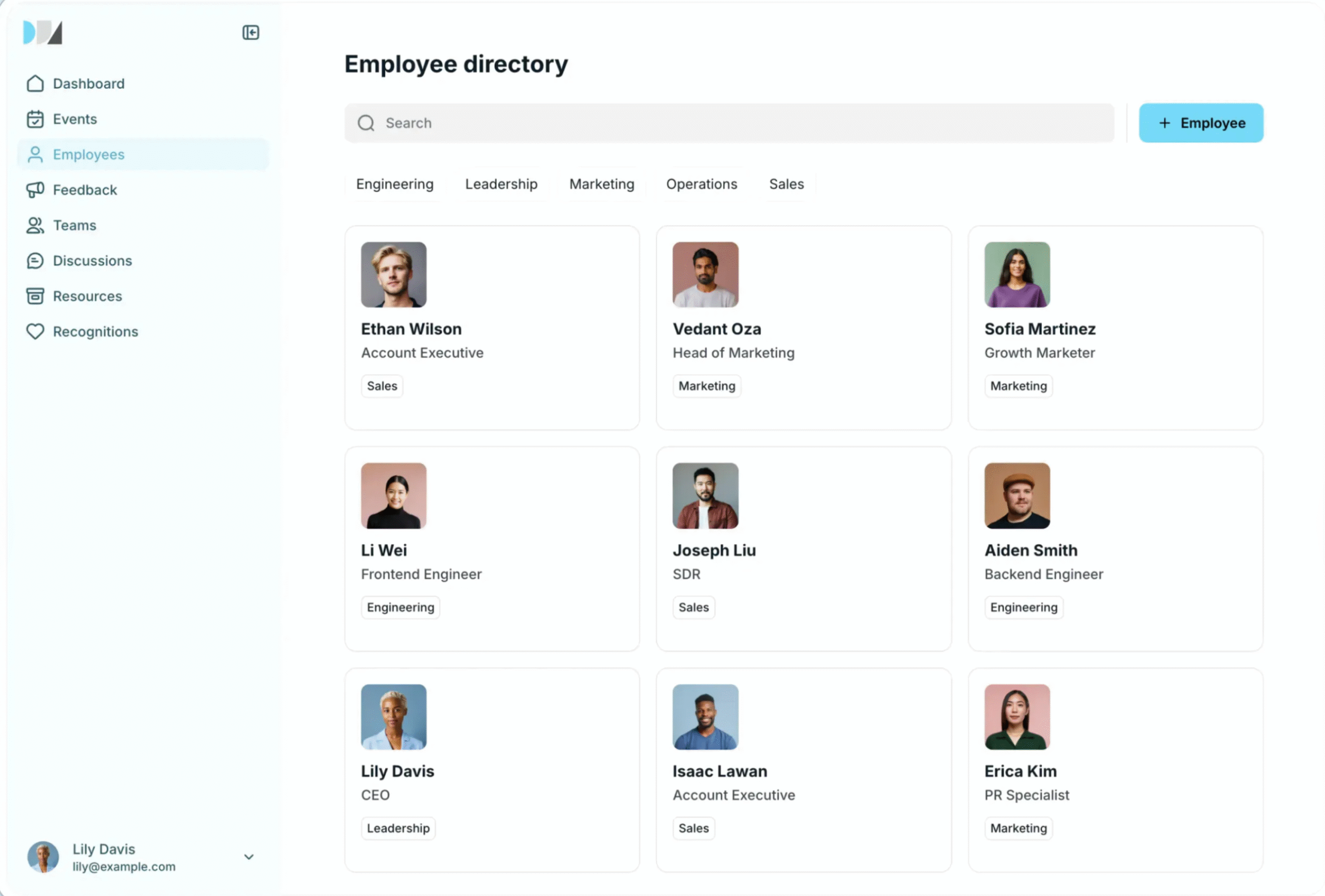Click the Feedback megaphone icon
This screenshot has width=1325, height=896.
pyautogui.click(x=35, y=190)
